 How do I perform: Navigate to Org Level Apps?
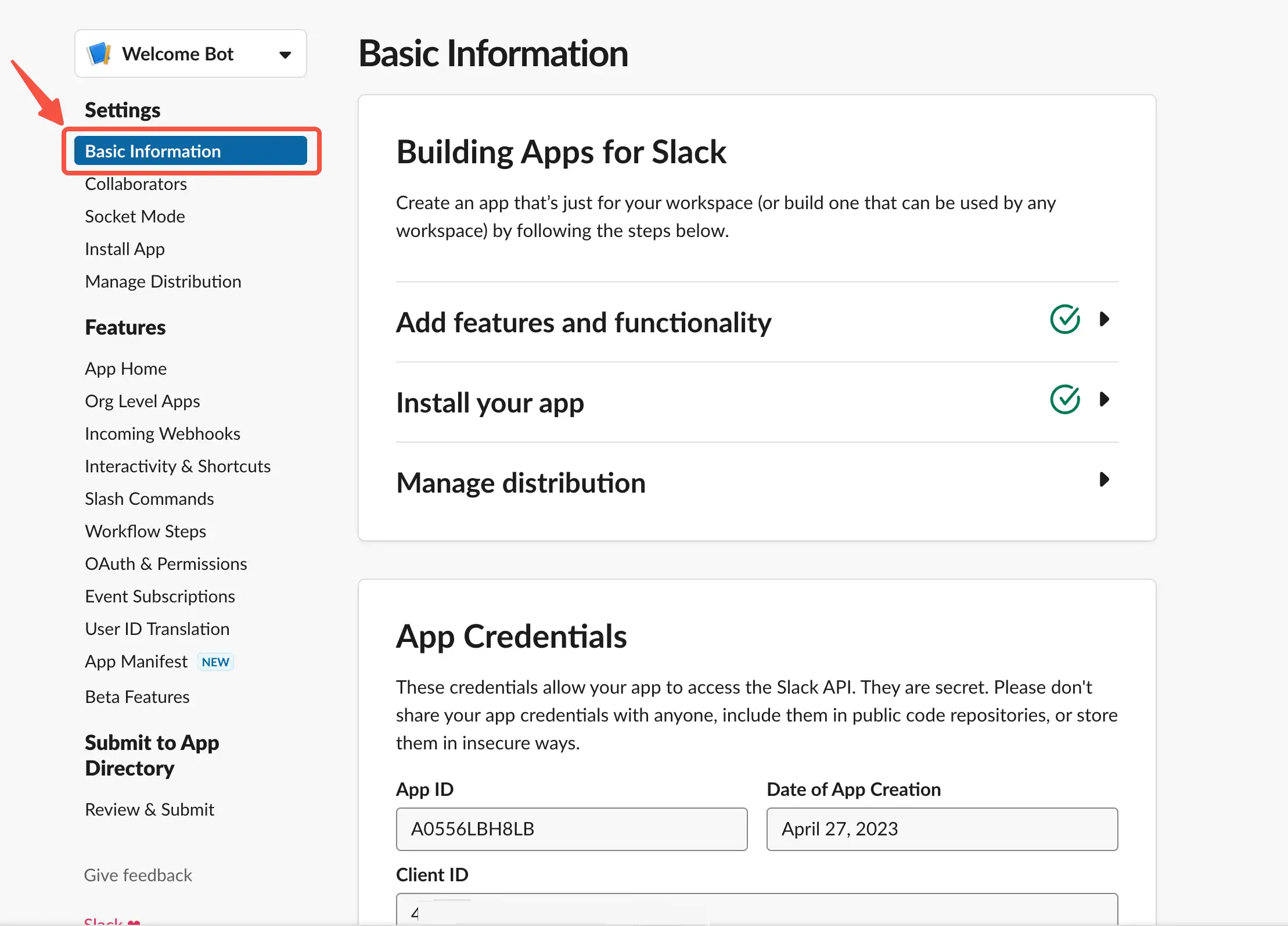(x=142, y=401)
